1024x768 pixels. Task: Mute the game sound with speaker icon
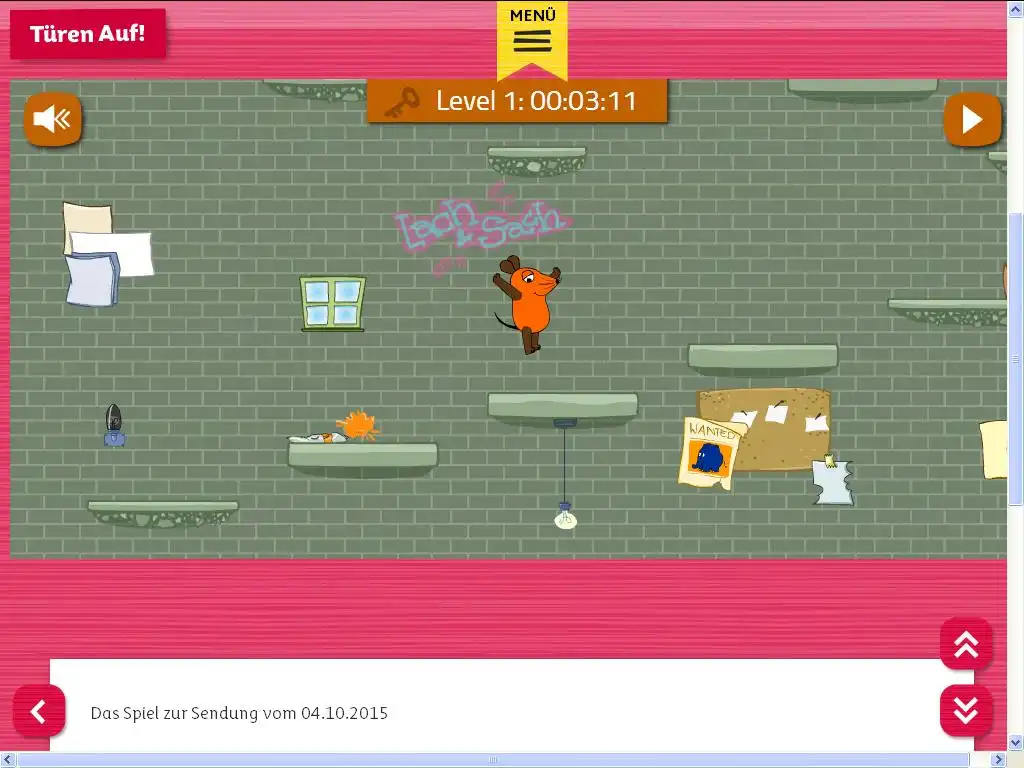click(53, 119)
